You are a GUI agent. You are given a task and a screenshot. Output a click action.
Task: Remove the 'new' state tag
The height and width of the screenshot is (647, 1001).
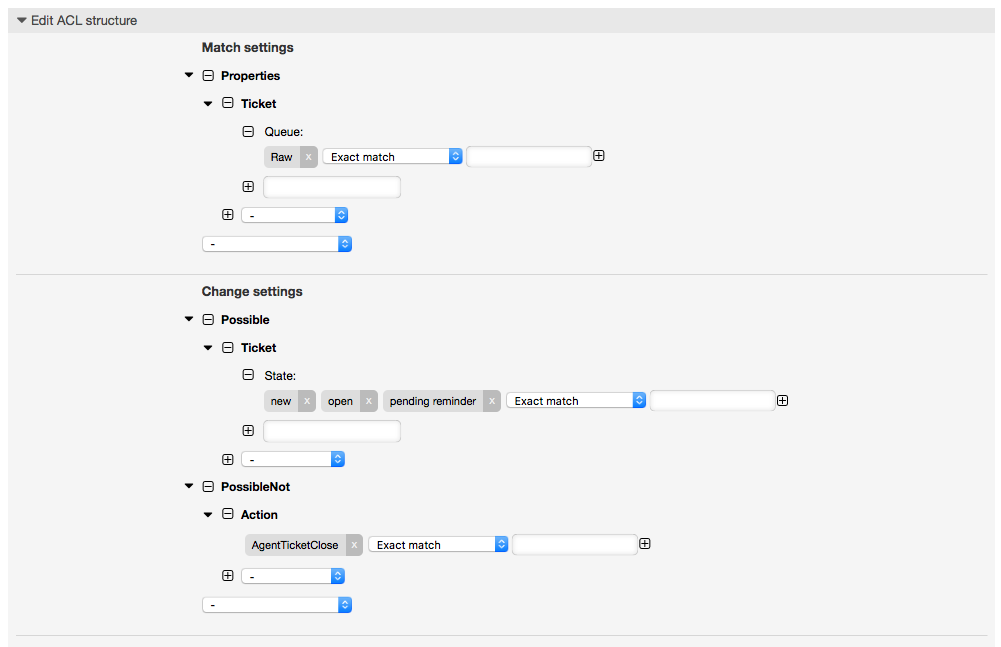(x=307, y=401)
